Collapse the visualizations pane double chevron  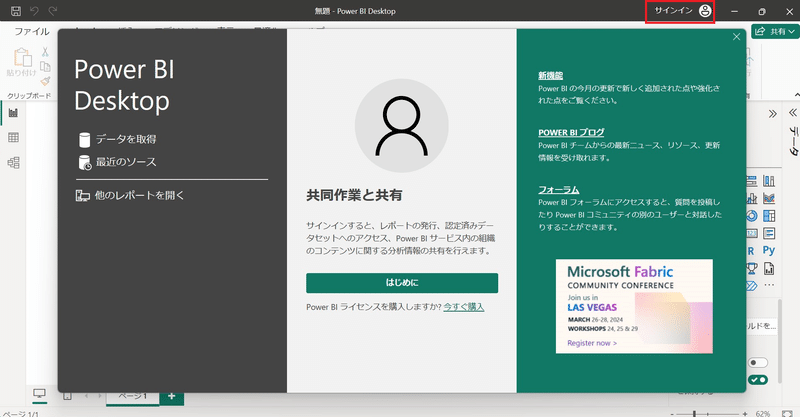click(772, 113)
